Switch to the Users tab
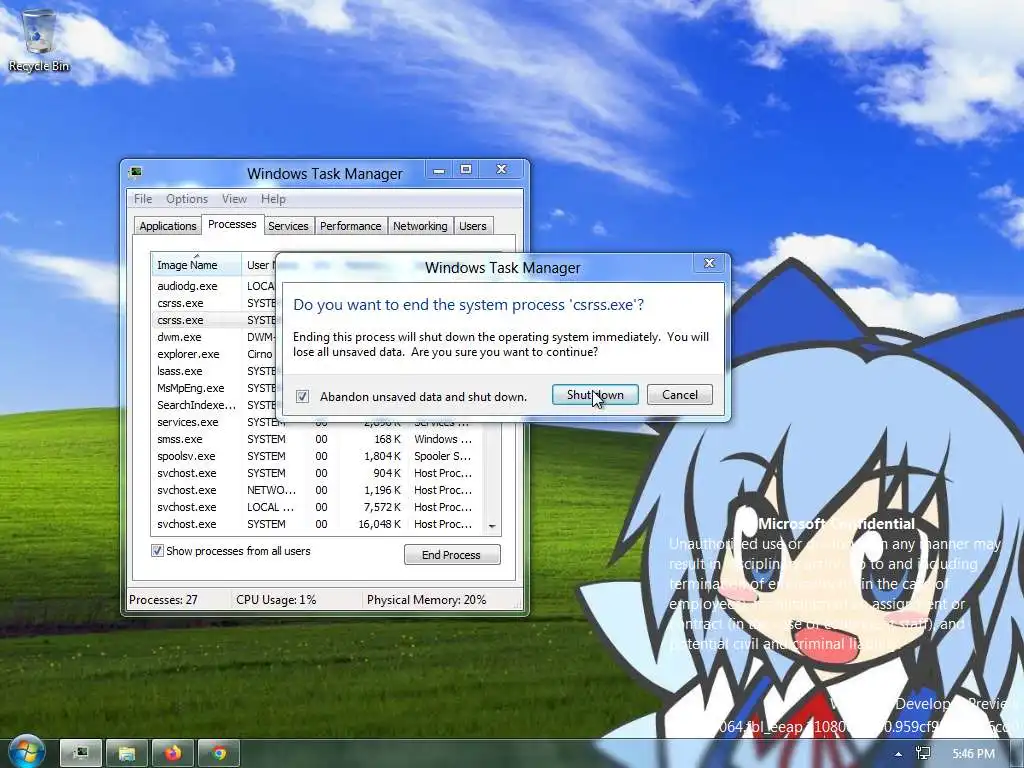 click(x=473, y=226)
